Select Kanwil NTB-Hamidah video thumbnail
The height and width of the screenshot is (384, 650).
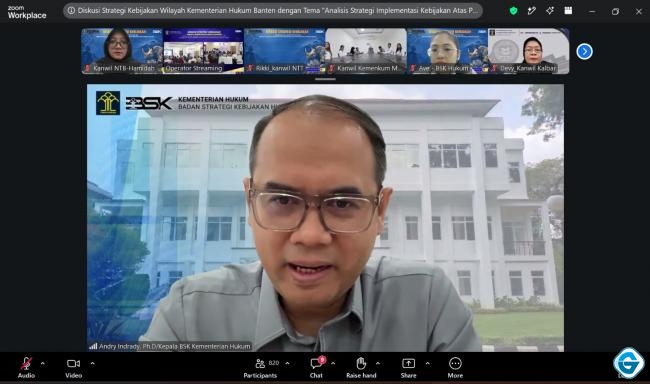tap(122, 51)
